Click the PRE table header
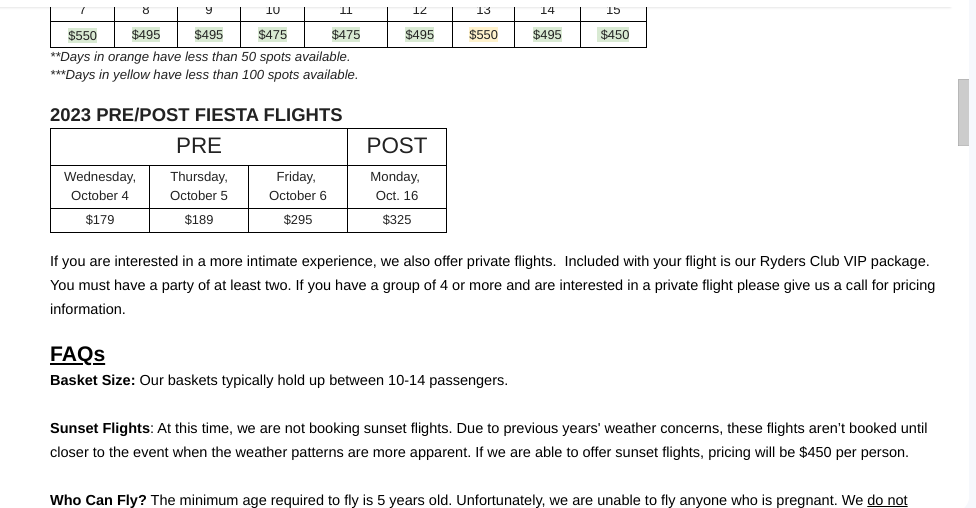 tap(199, 146)
